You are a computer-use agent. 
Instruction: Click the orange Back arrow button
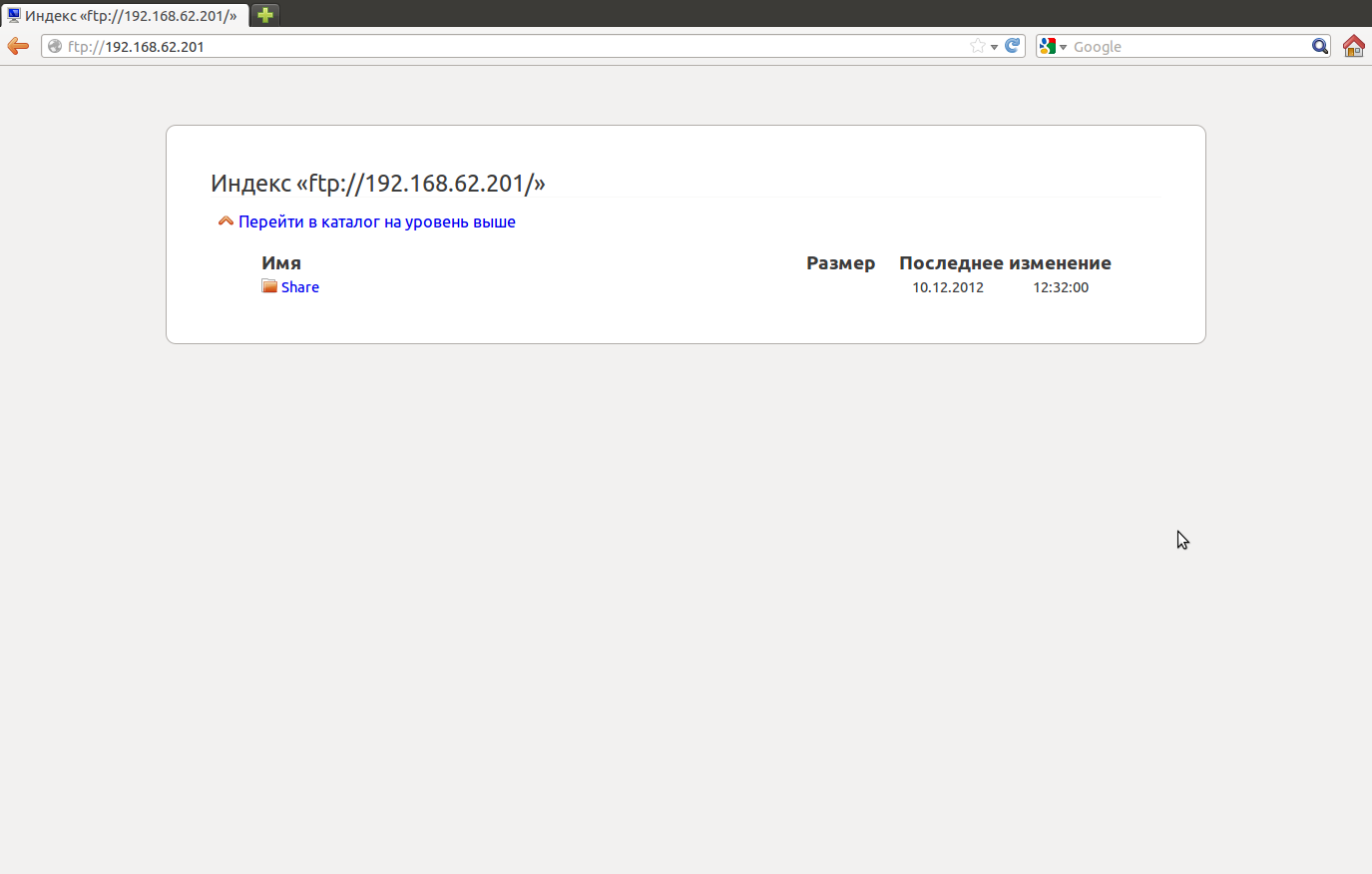tap(18, 46)
